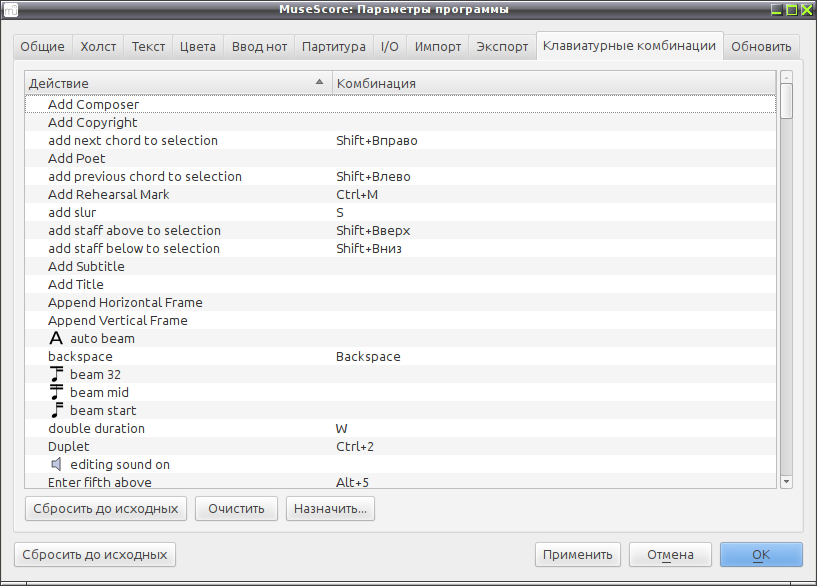Select the Add Composer row
Screen dimensions: 817x586
point(400,104)
